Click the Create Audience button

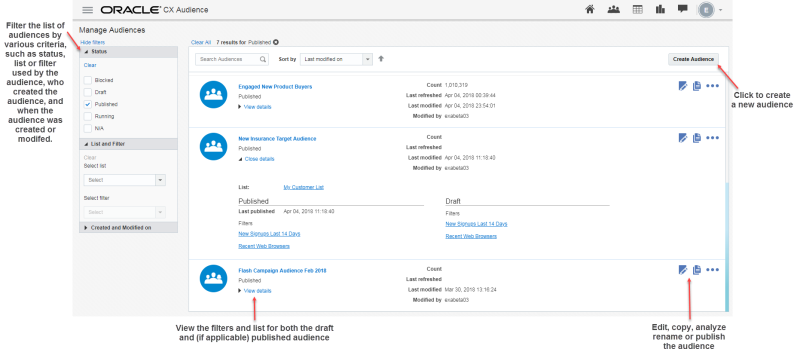[693, 59]
